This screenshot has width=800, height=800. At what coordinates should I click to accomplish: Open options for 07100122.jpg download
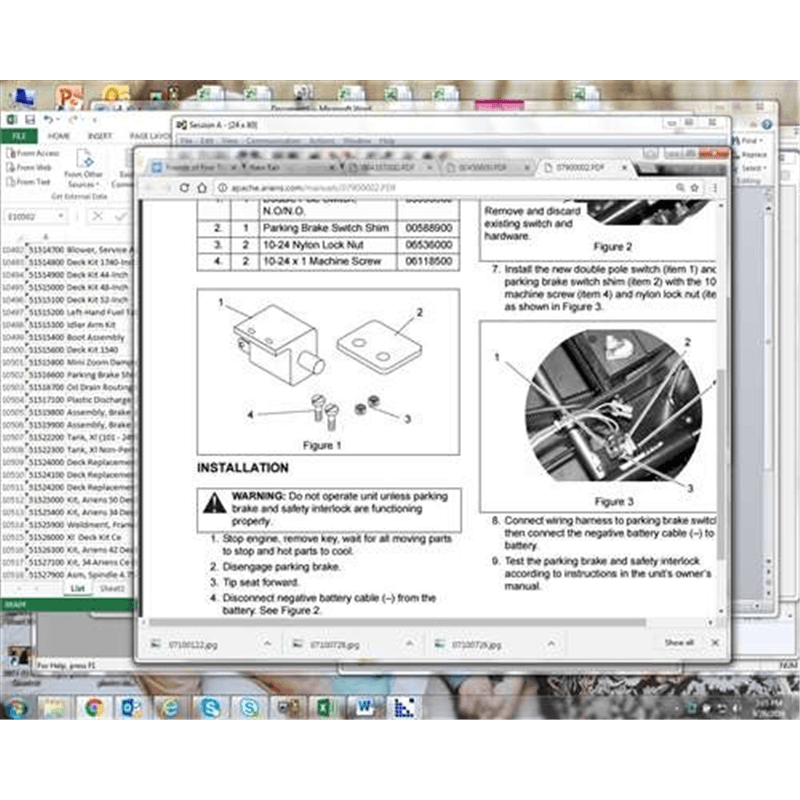(267, 644)
